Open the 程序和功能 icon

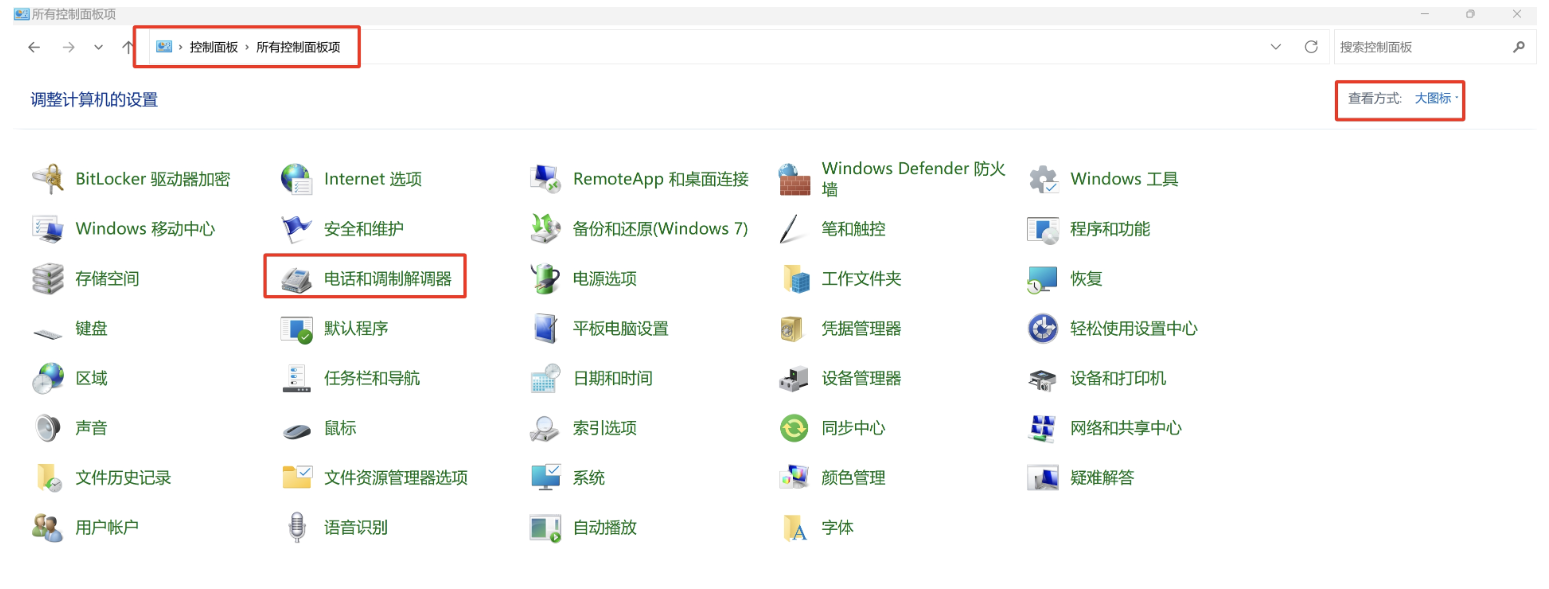click(x=1043, y=229)
